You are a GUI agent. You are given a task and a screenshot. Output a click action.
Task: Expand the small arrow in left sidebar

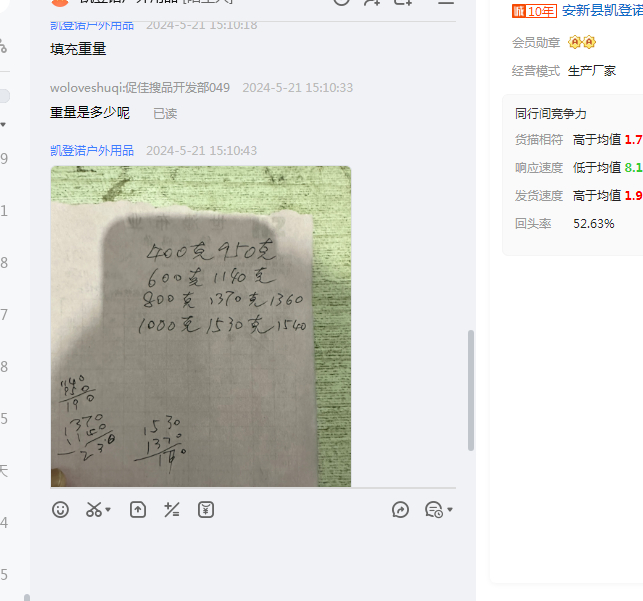click(3, 124)
